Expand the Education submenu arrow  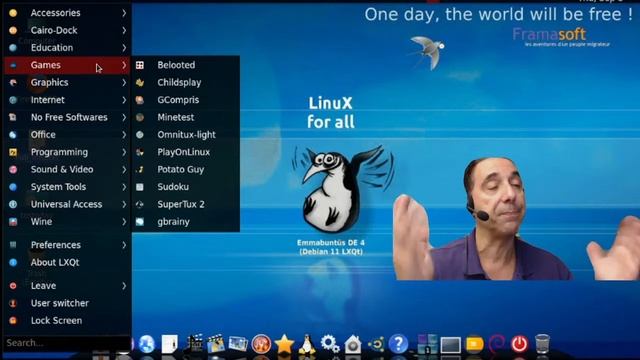[124, 48]
